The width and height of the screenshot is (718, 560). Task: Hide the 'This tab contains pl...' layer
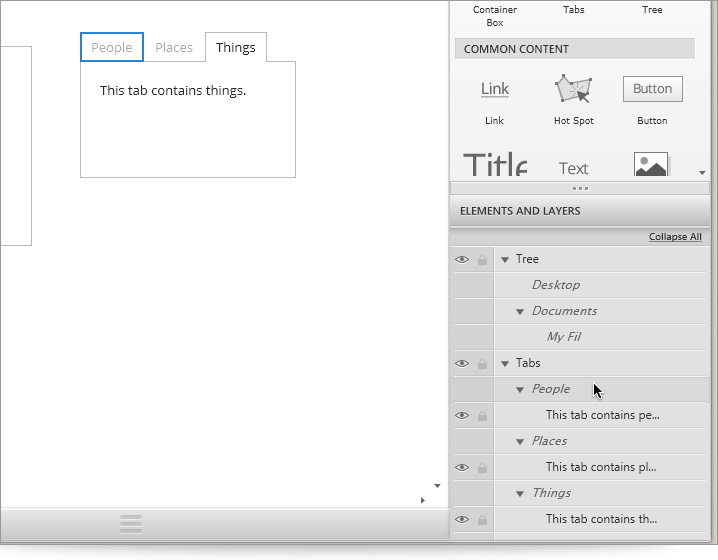pyautogui.click(x=462, y=468)
